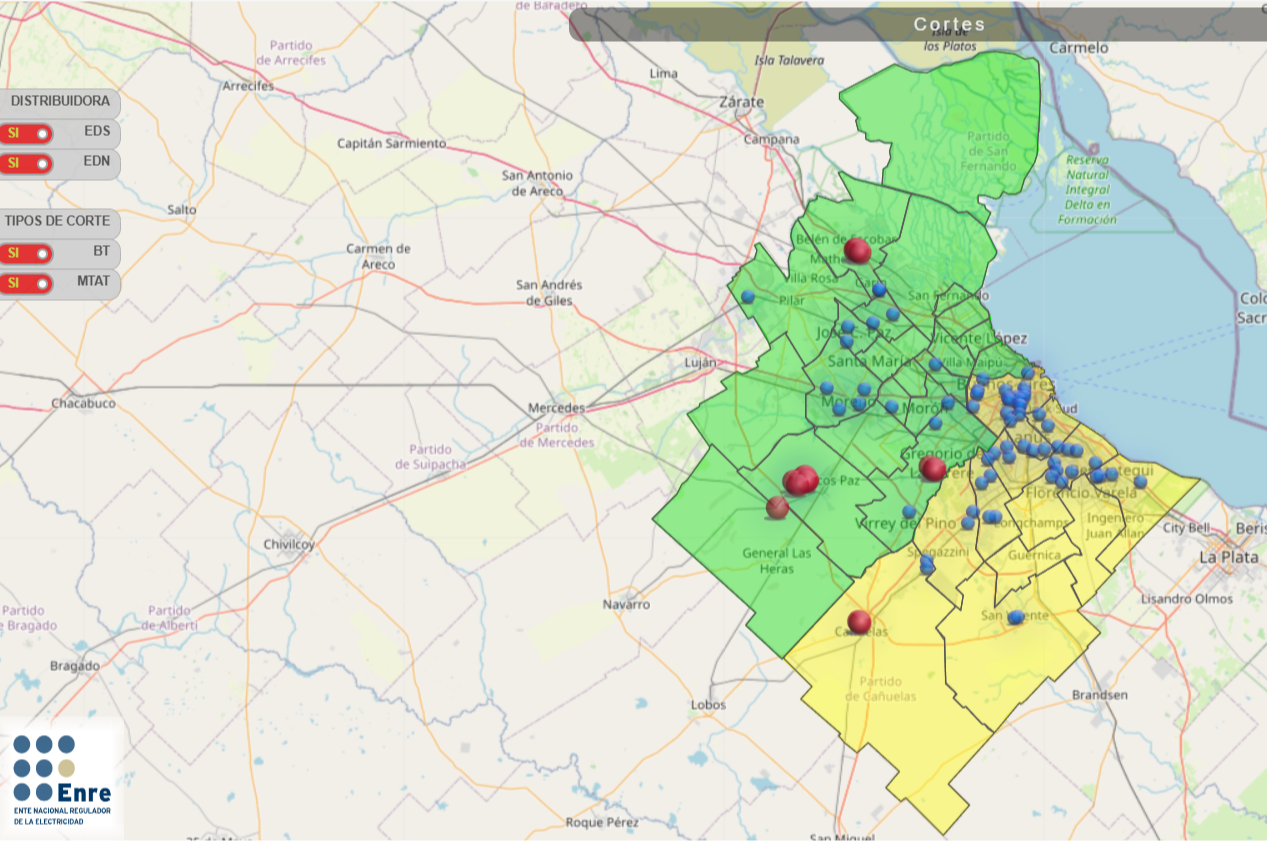Screen dimensions: 1267x841
Task: Click the Partido de San Fernando label
Action: (989, 151)
